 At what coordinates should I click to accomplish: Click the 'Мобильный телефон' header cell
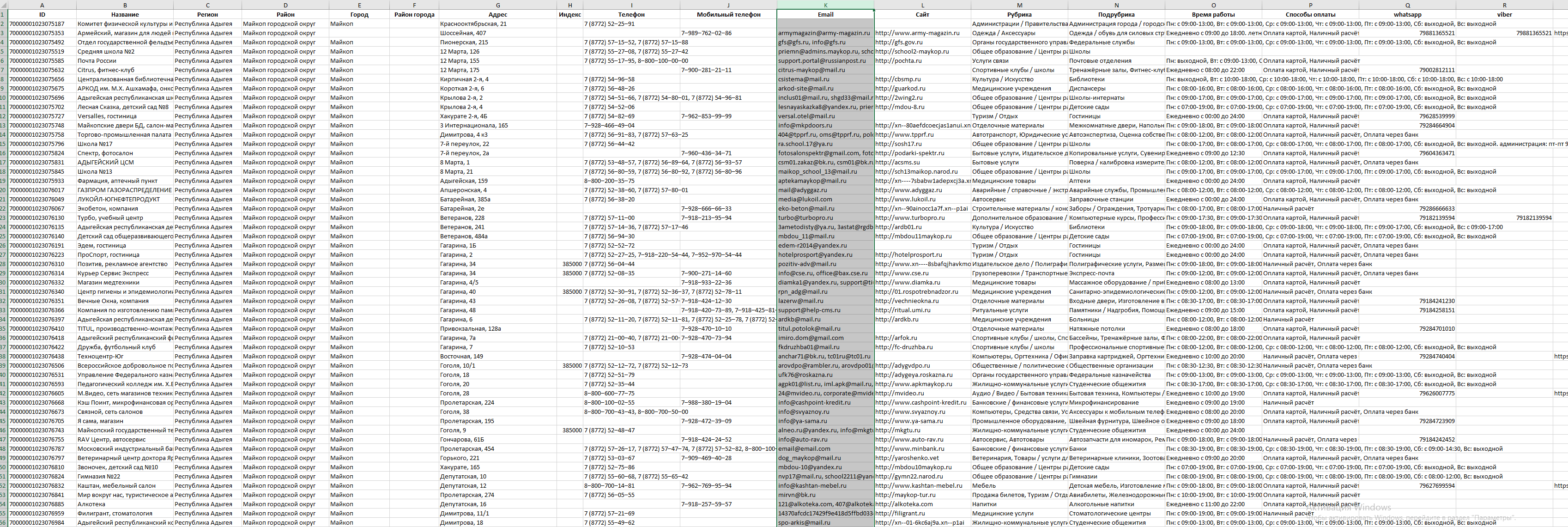[x=728, y=15]
